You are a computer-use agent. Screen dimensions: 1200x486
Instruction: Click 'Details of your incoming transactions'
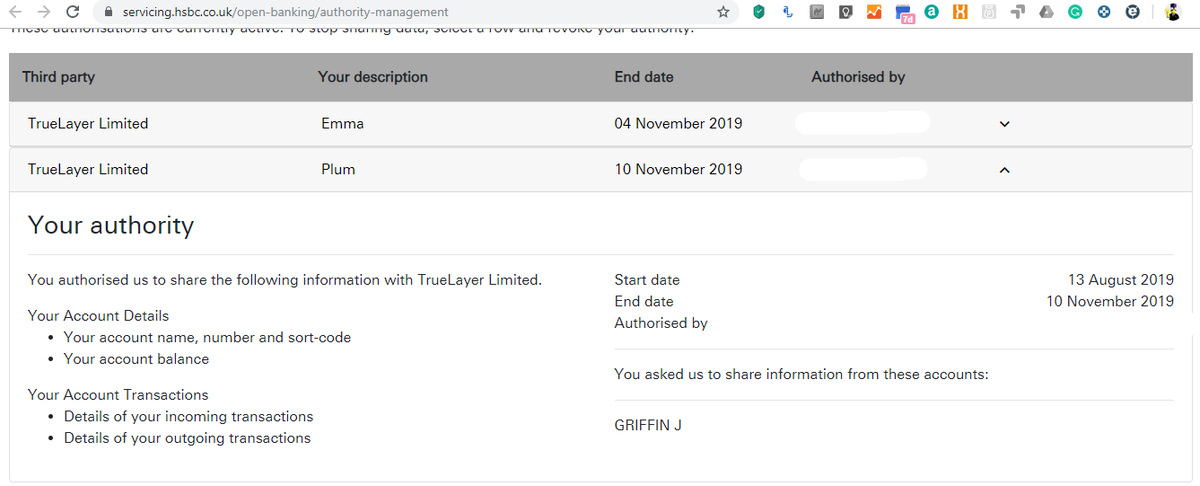coord(189,416)
